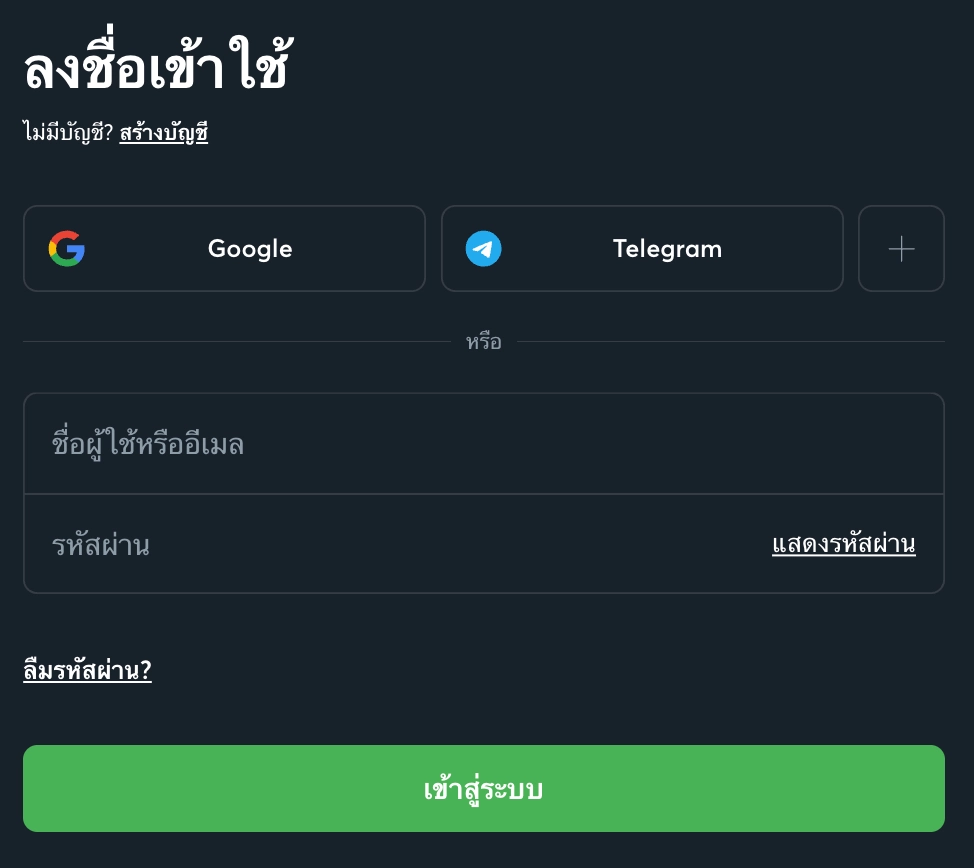Click the divider line right of หรือ
The height and width of the screenshot is (868, 974).
click(x=730, y=342)
